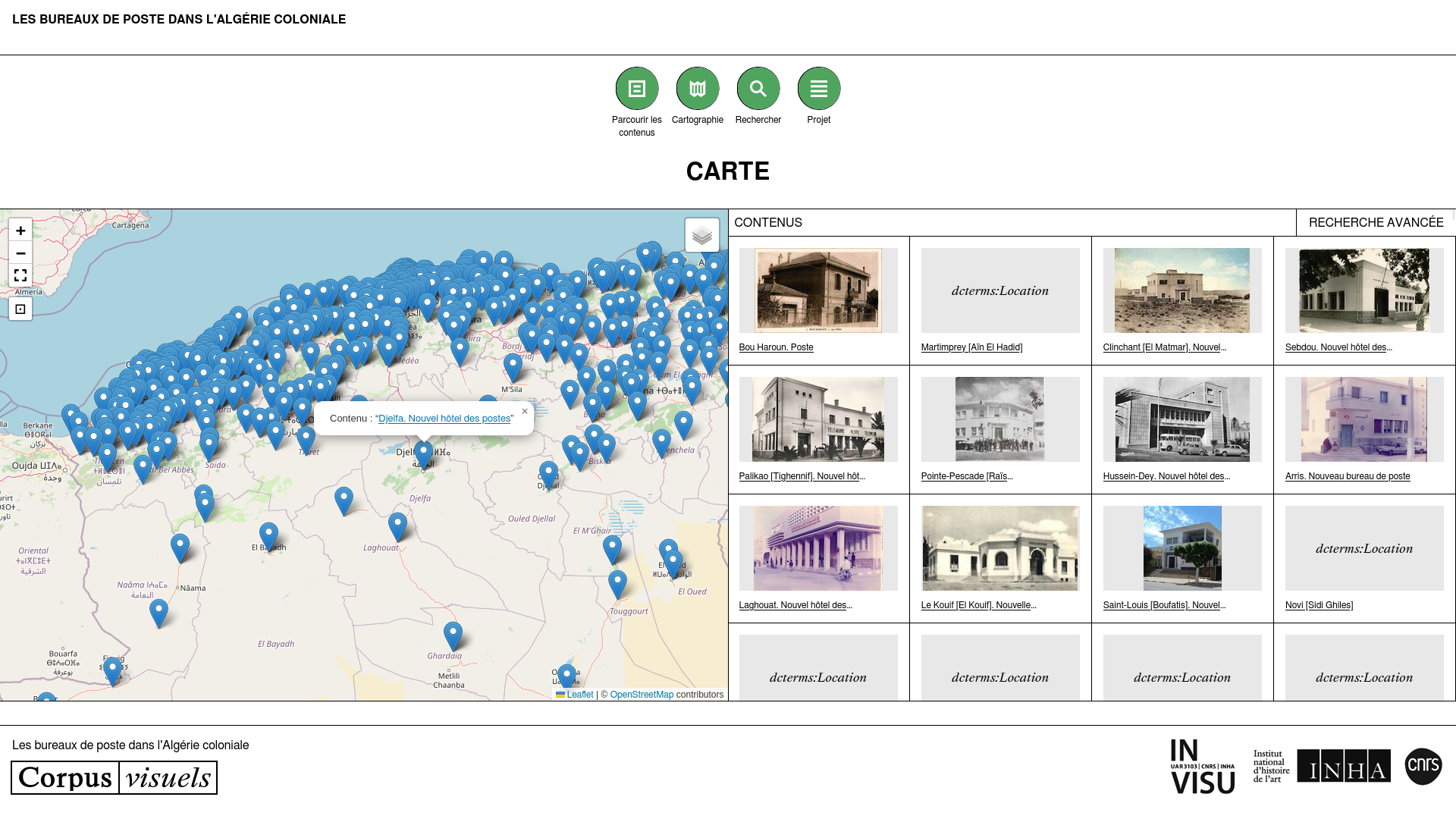Open the OpenStreetMap attribution link
Viewport: 1456px width, 819px height.
click(x=642, y=695)
